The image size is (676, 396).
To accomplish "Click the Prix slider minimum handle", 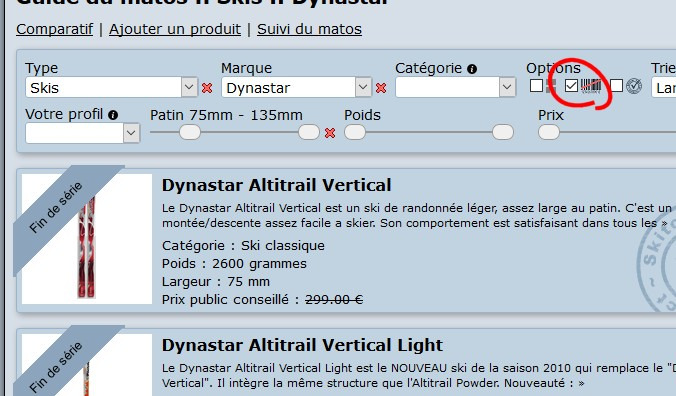I will click(549, 132).
